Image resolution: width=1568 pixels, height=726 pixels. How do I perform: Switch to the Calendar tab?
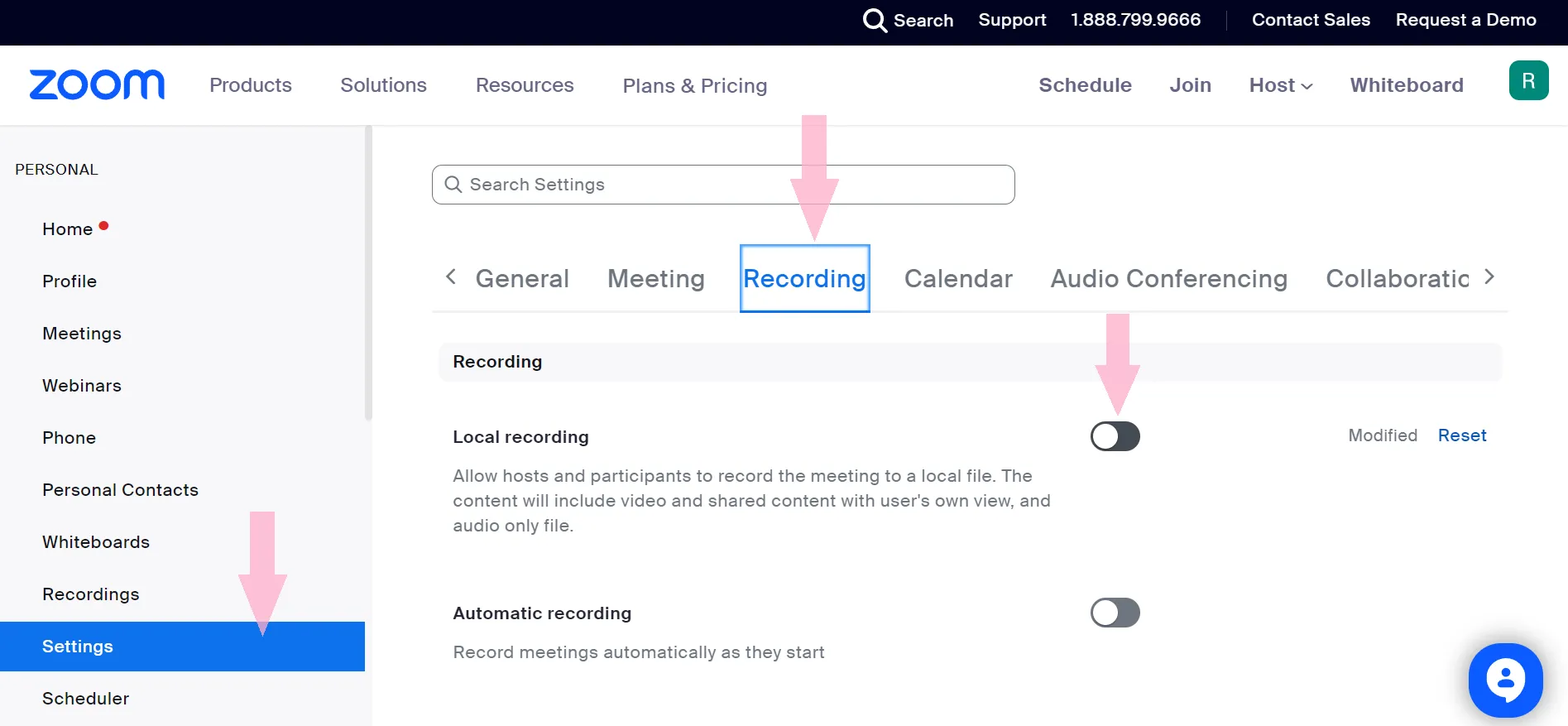[958, 279]
